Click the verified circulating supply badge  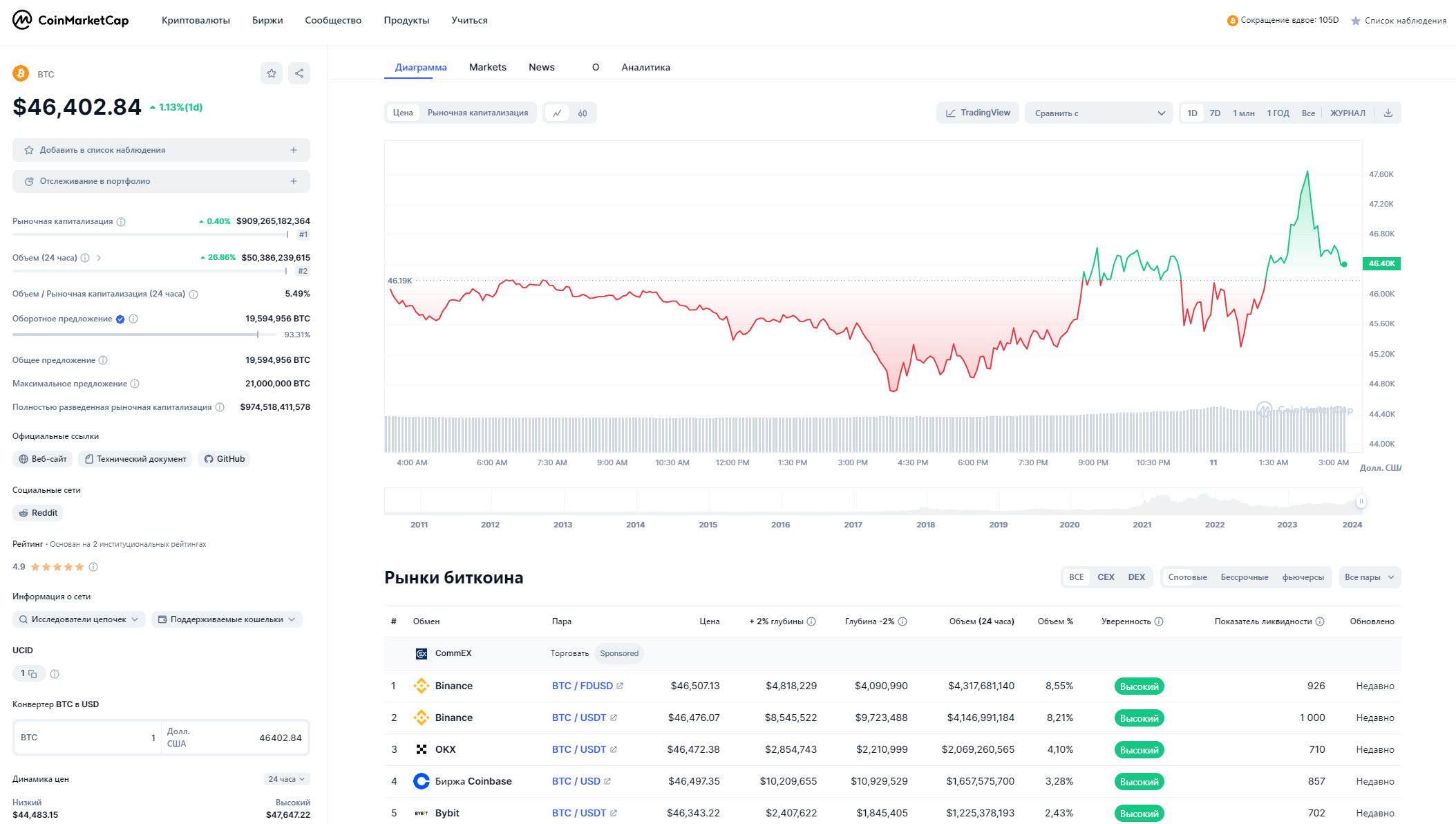coord(120,319)
